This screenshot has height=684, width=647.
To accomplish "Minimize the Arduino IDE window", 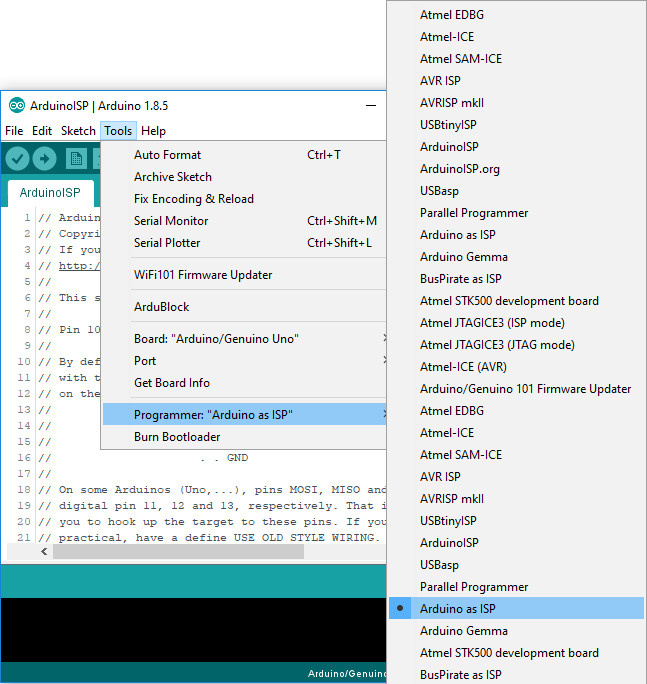I will [x=371, y=106].
